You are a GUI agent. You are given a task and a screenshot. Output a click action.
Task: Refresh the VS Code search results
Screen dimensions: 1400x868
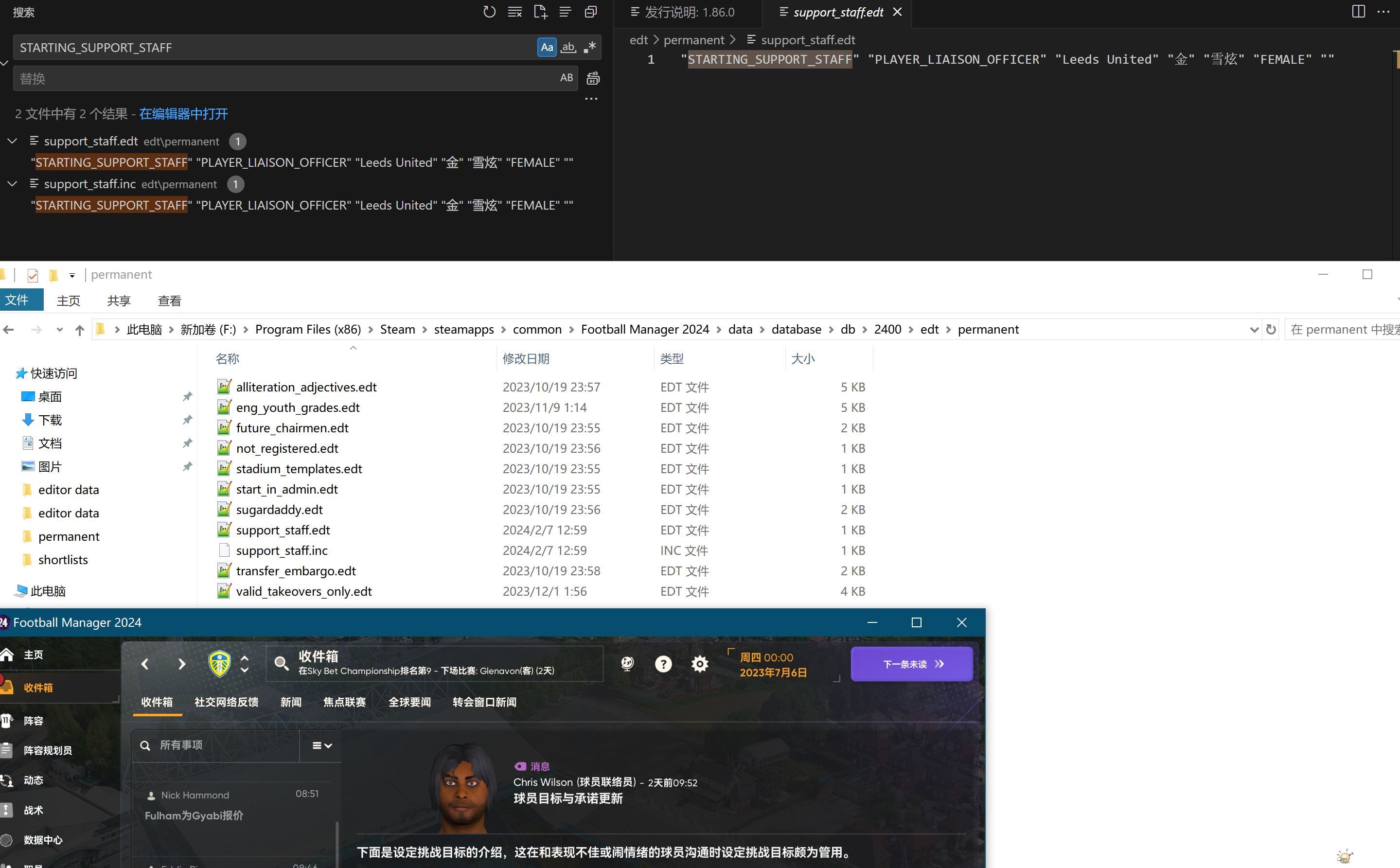click(489, 12)
